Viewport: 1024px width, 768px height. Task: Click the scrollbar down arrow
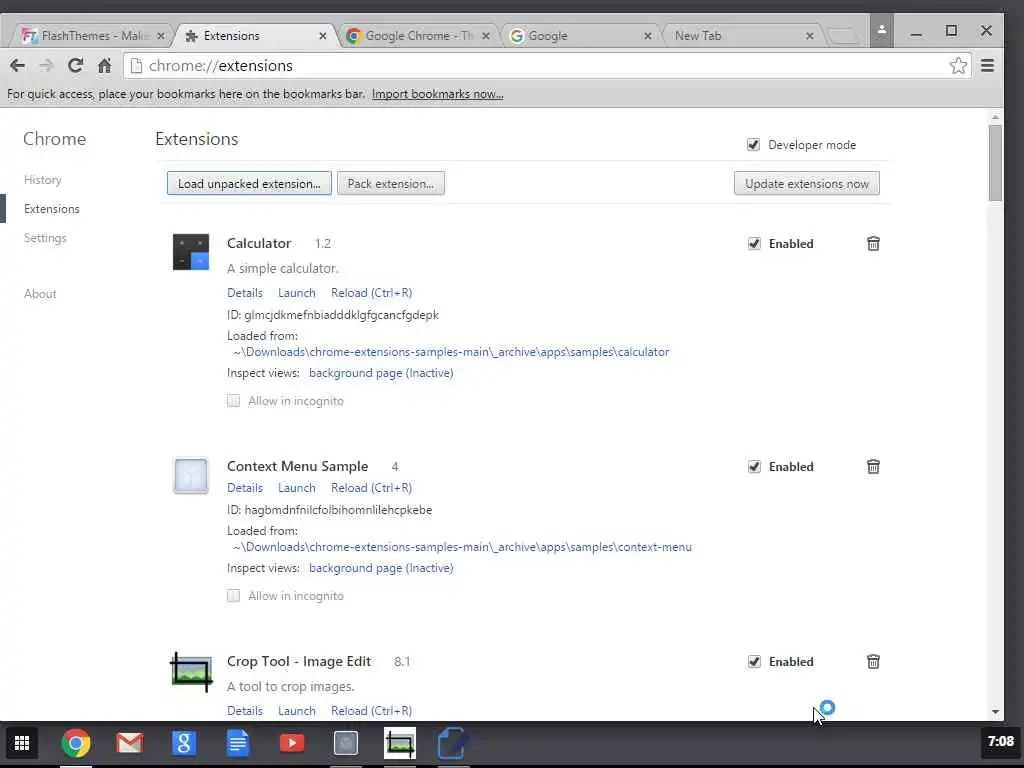coord(995,712)
